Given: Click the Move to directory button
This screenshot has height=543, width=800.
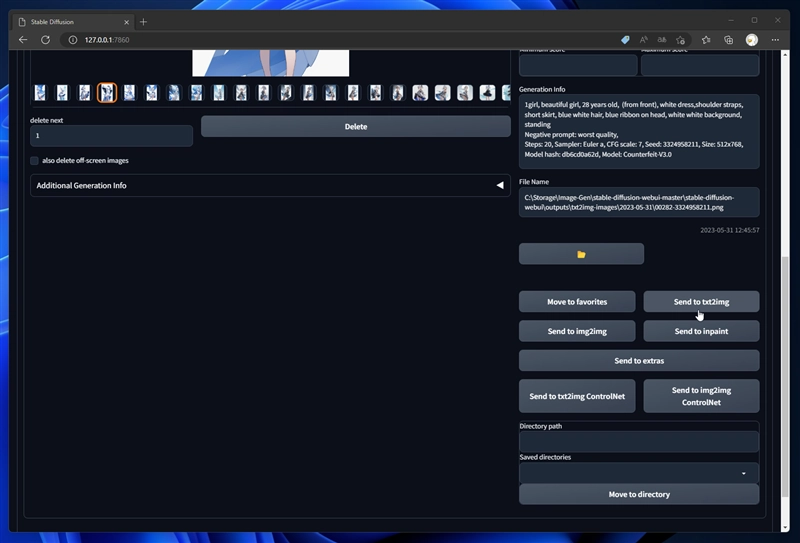Looking at the screenshot, I should 639,494.
